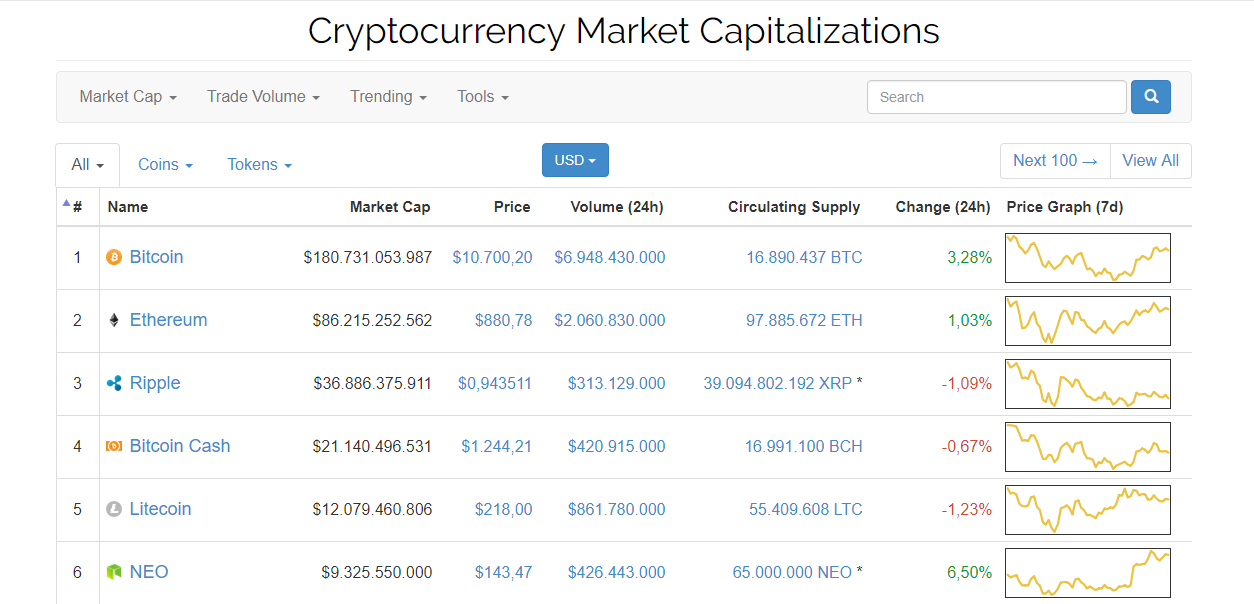Click the Ethereum diamond logo icon

pos(114,320)
